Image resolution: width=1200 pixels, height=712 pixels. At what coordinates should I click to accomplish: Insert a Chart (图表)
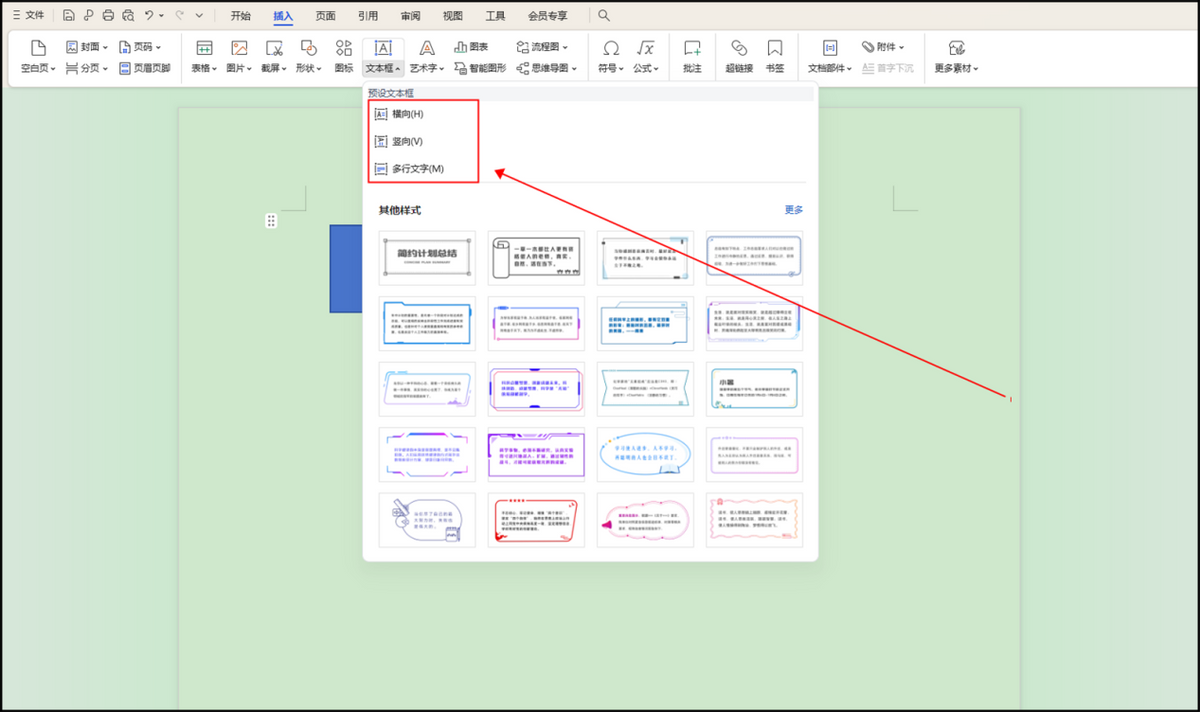pyautogui.click(x=471, y=47)
